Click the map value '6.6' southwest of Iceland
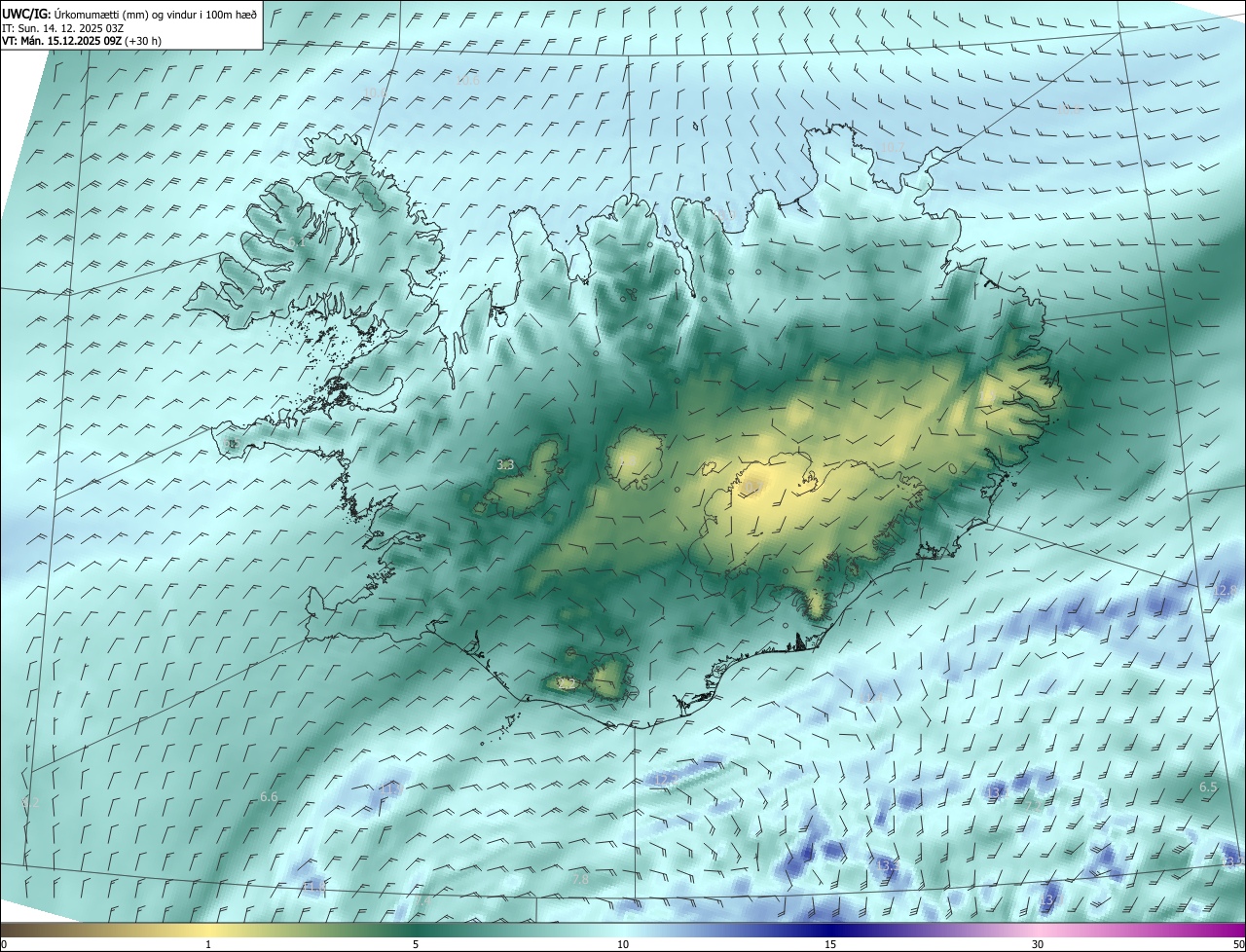Image resolution: width=1246 pixels, height=952 pixels. pyautogui.click(x=269, y=796)
